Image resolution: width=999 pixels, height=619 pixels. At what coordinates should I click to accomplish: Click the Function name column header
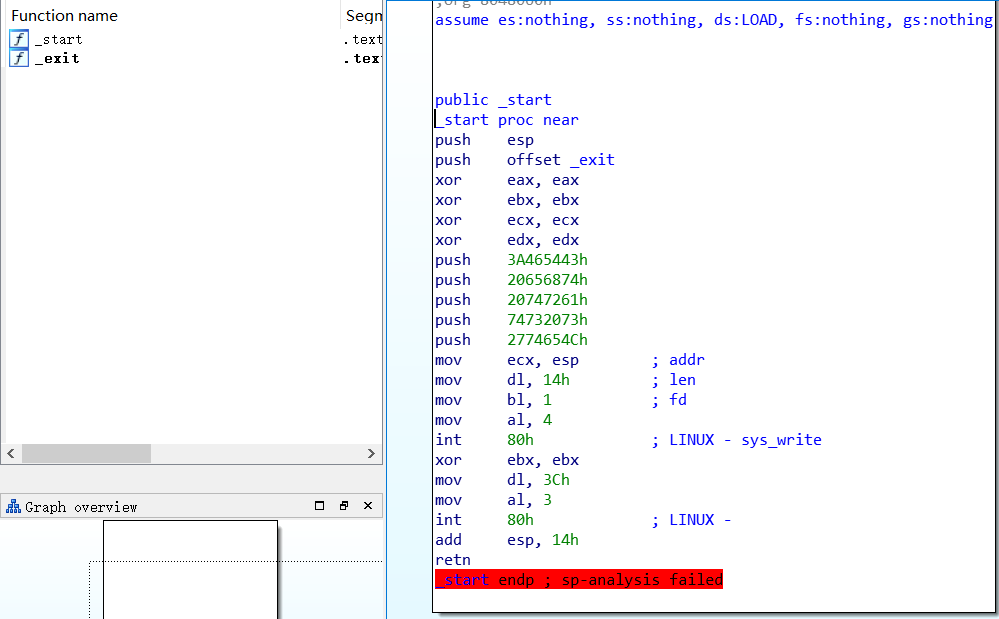coord(64,16)
